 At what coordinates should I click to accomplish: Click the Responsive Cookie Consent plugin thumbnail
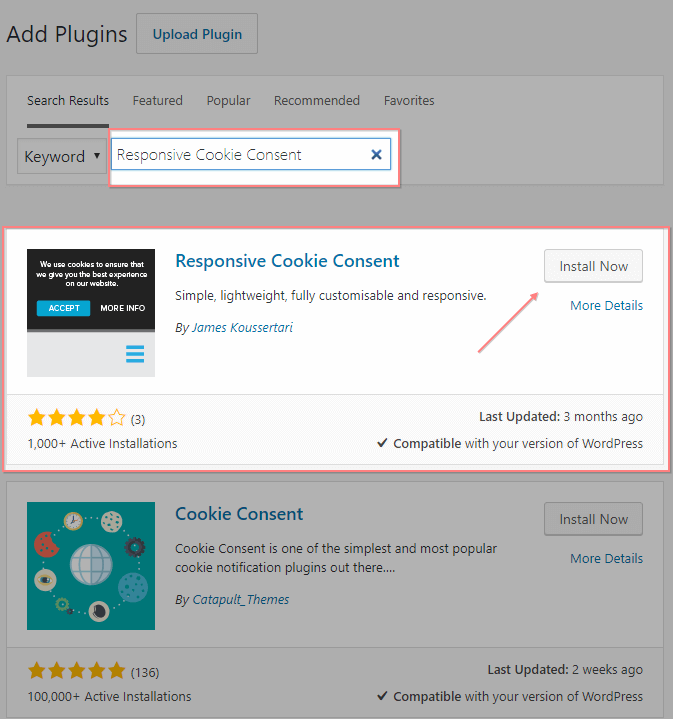(x=91, y=313)
